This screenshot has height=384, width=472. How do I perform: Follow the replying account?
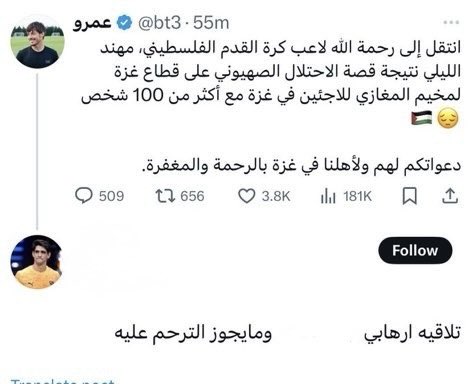tap(415, 250)
